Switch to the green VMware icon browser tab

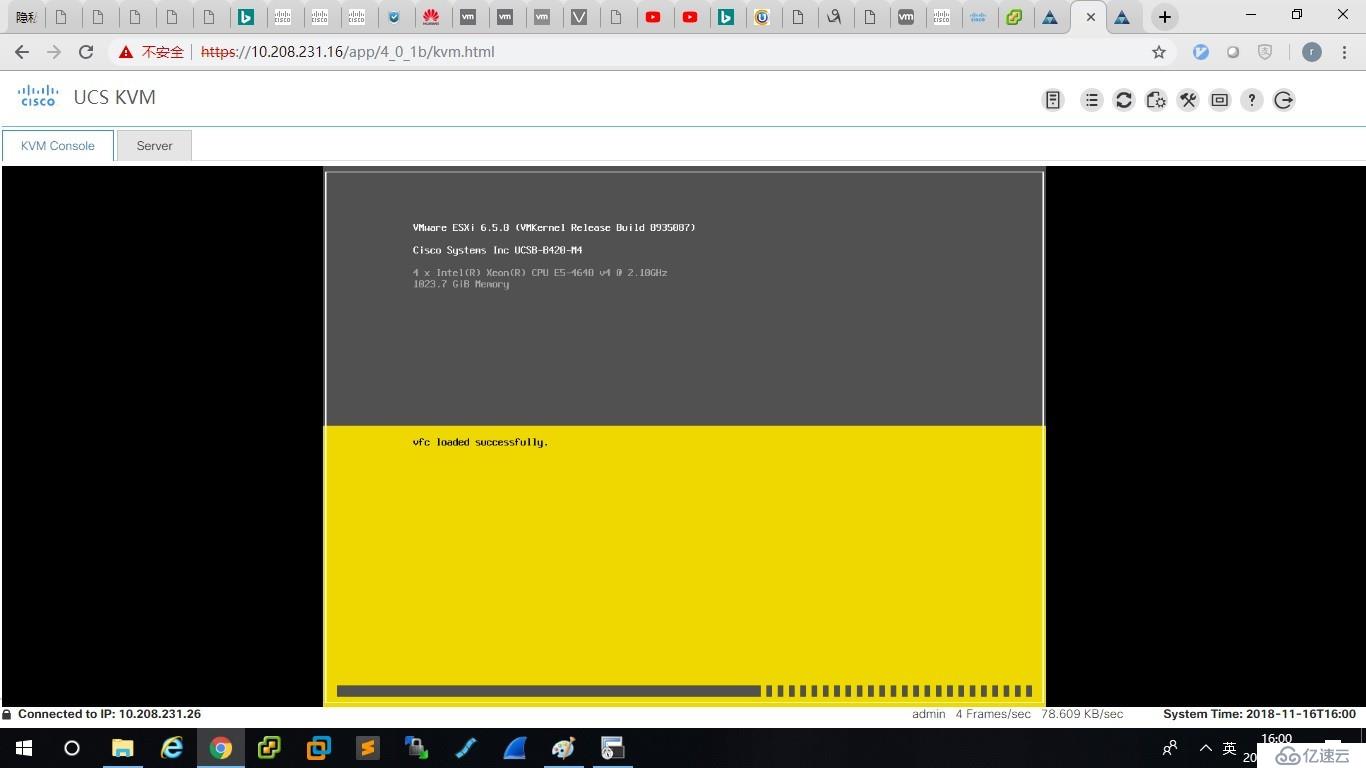pyautogui.click(x=1014, y=17)
